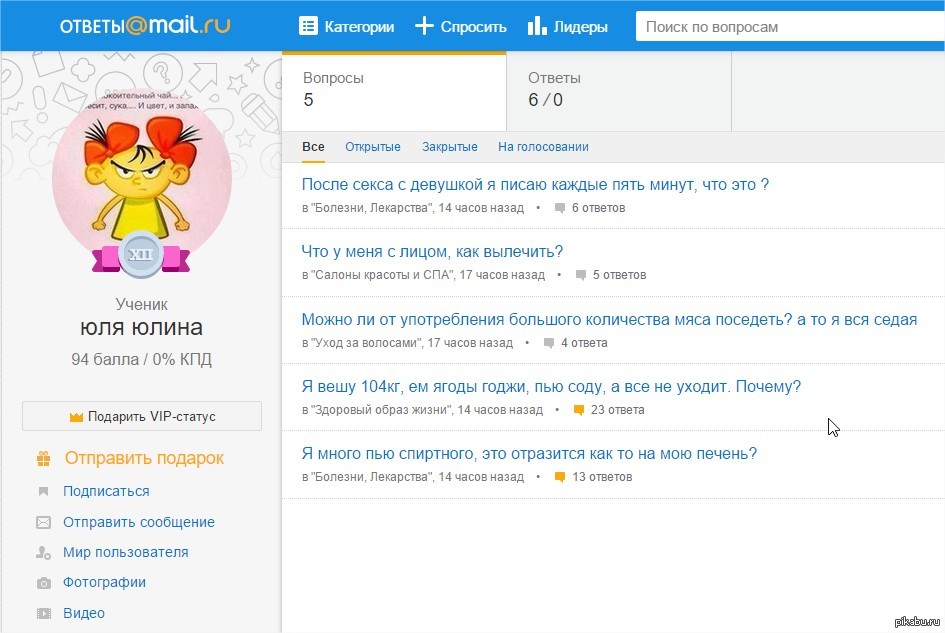Open question Что у меня с лицом
This screenshot has height=633, width=945.
432,251
